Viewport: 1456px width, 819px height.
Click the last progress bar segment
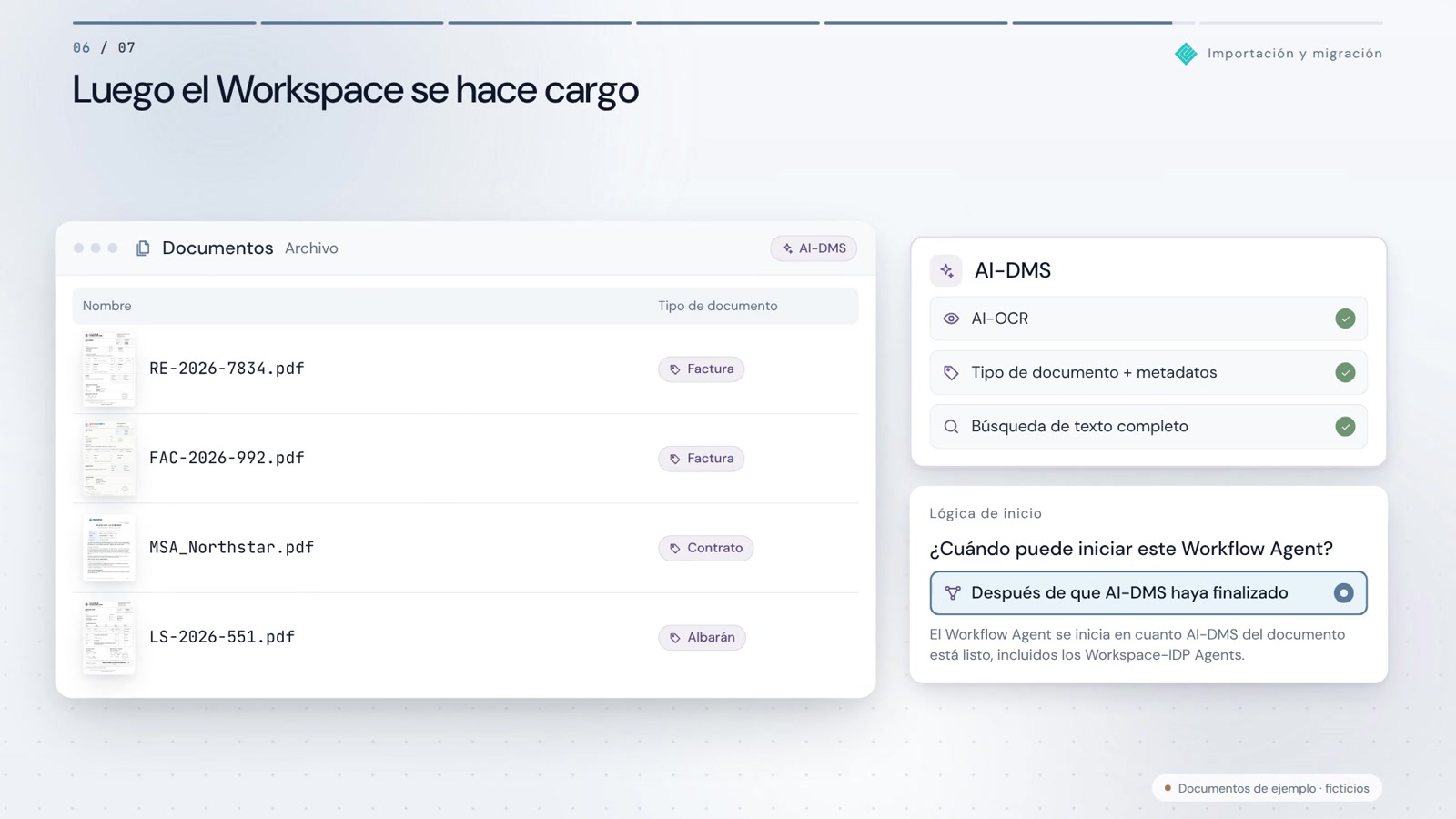point(1291,22)
